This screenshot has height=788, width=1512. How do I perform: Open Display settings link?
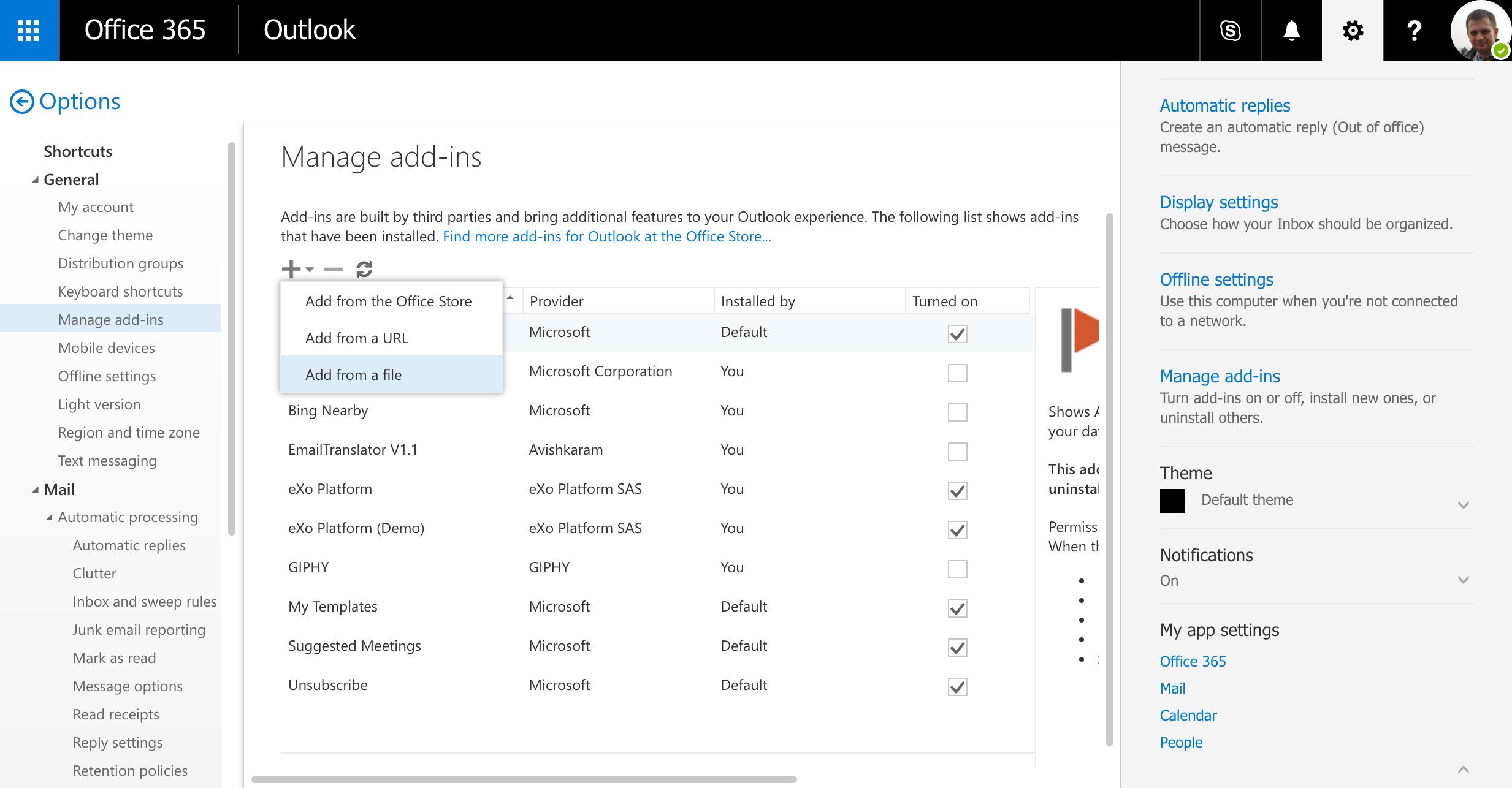[1219, 202]
